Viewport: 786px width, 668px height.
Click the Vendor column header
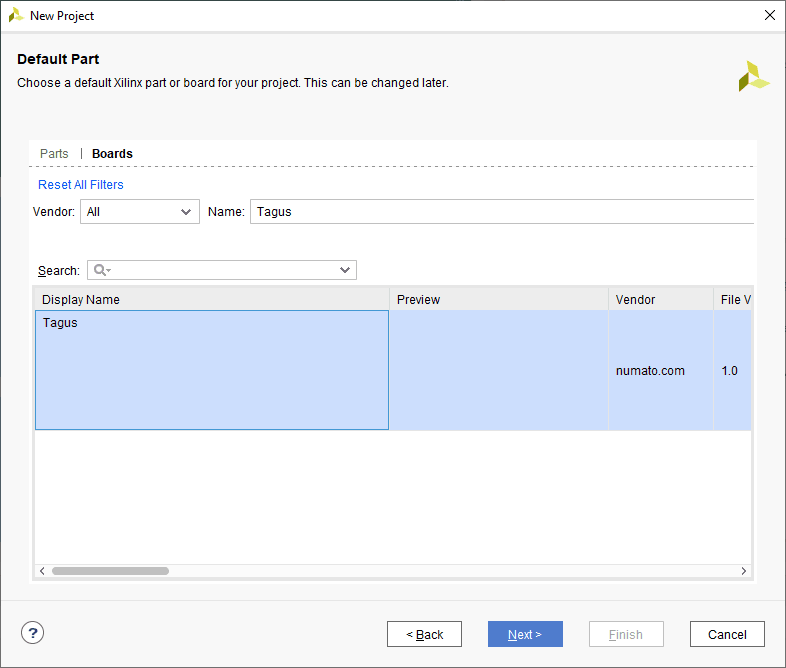coord(660,300)
